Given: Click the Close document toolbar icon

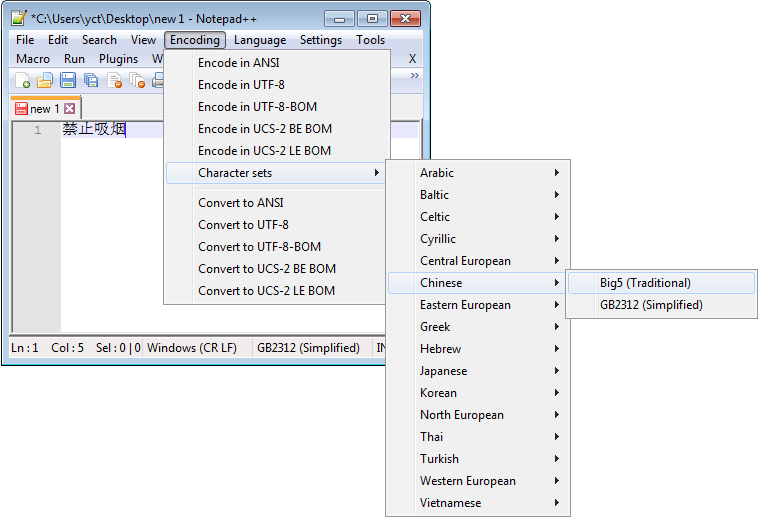Looking at the screenshot, I should click(x=115, y=81).
